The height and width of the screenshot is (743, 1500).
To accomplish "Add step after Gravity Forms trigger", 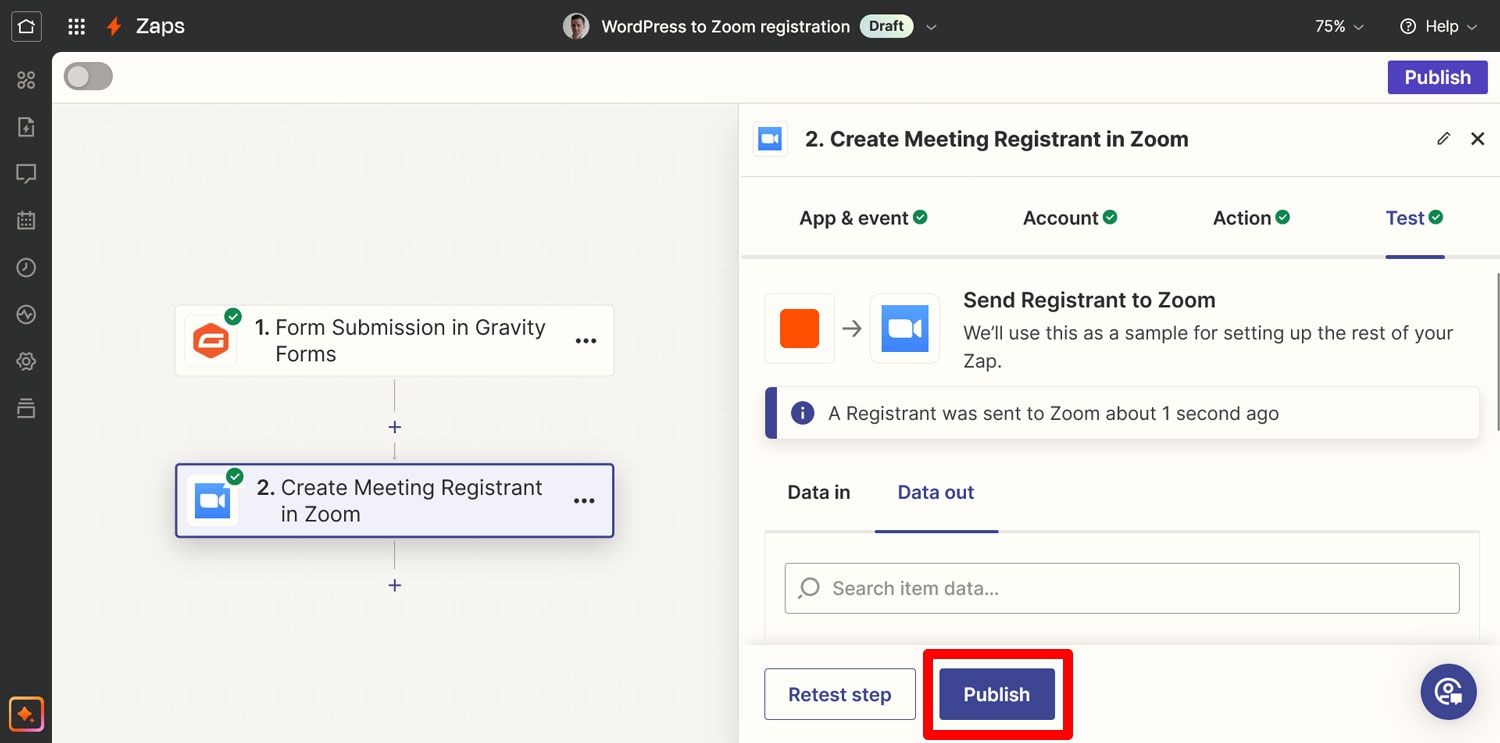I will [x=395, y=427].
